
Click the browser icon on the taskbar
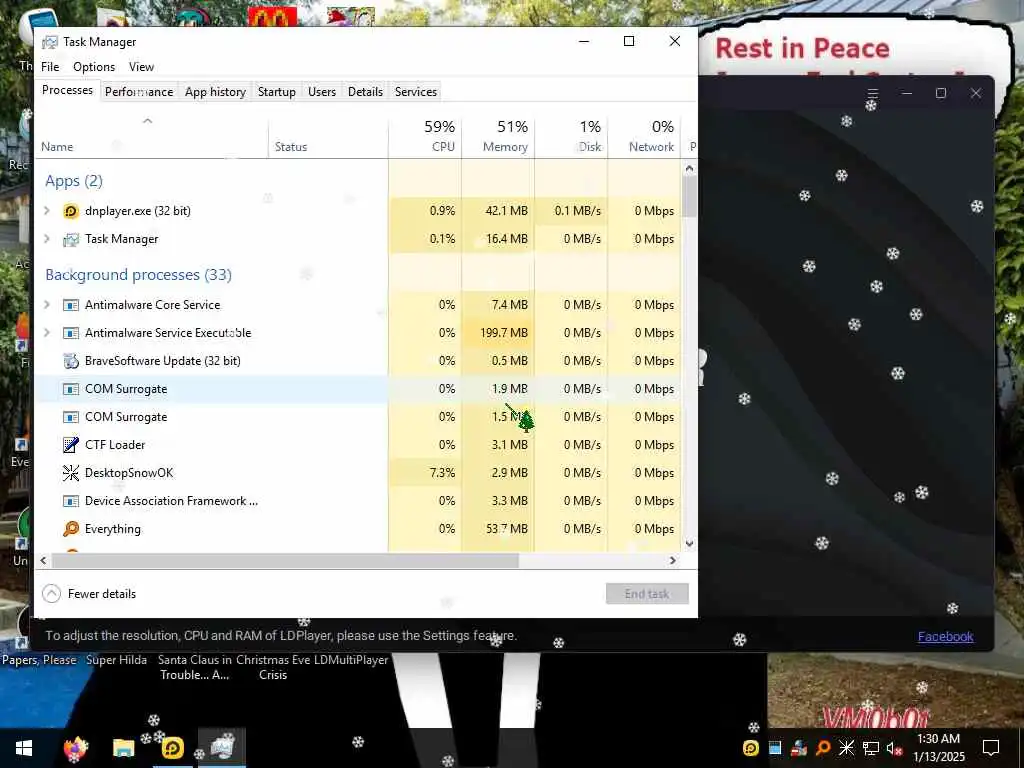click(x=75, y=748)
